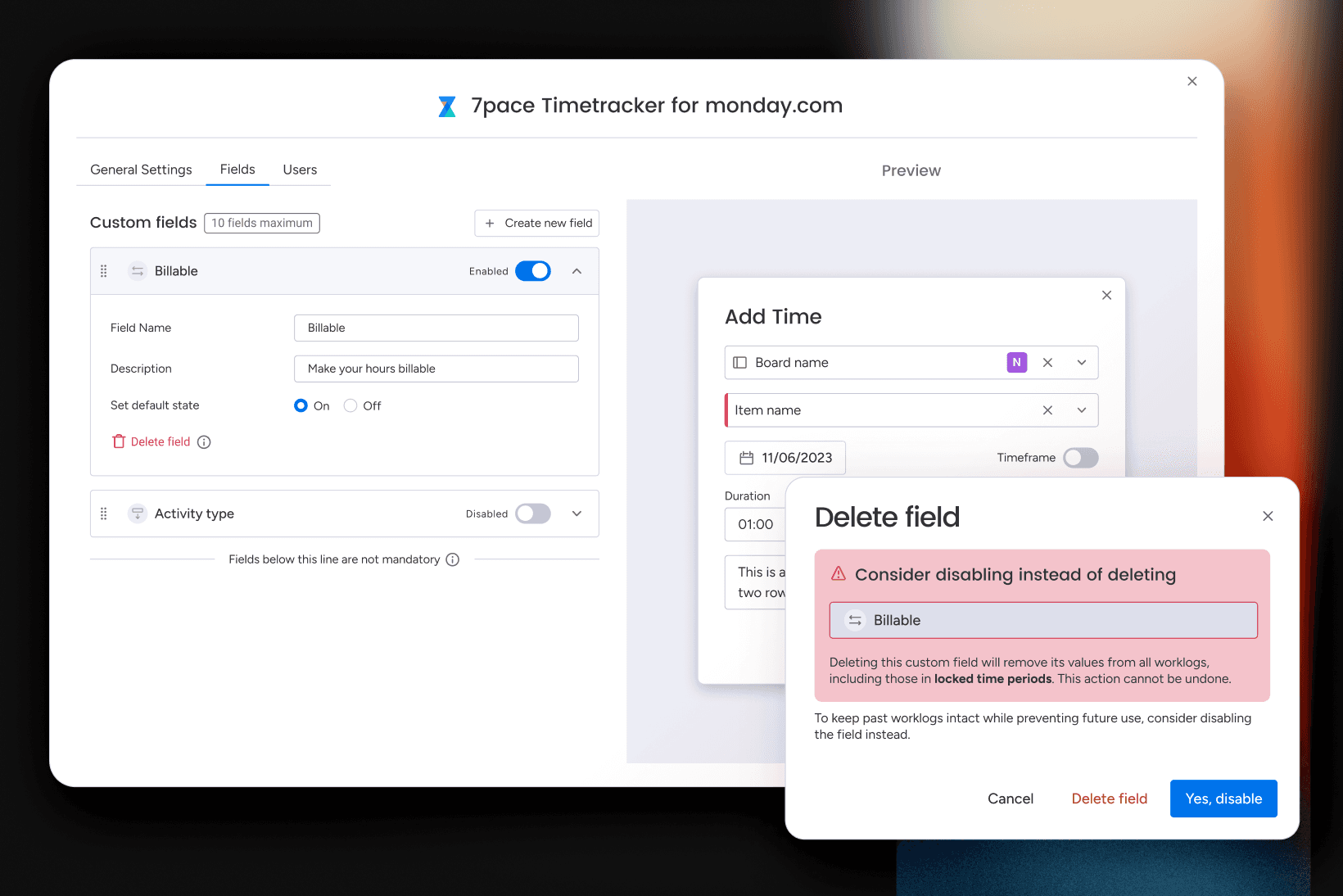The height and width of the screenshot is (896, 1343).
Task: Click the Delete field link under Billable settings
Action: click(x=161, y=441)
